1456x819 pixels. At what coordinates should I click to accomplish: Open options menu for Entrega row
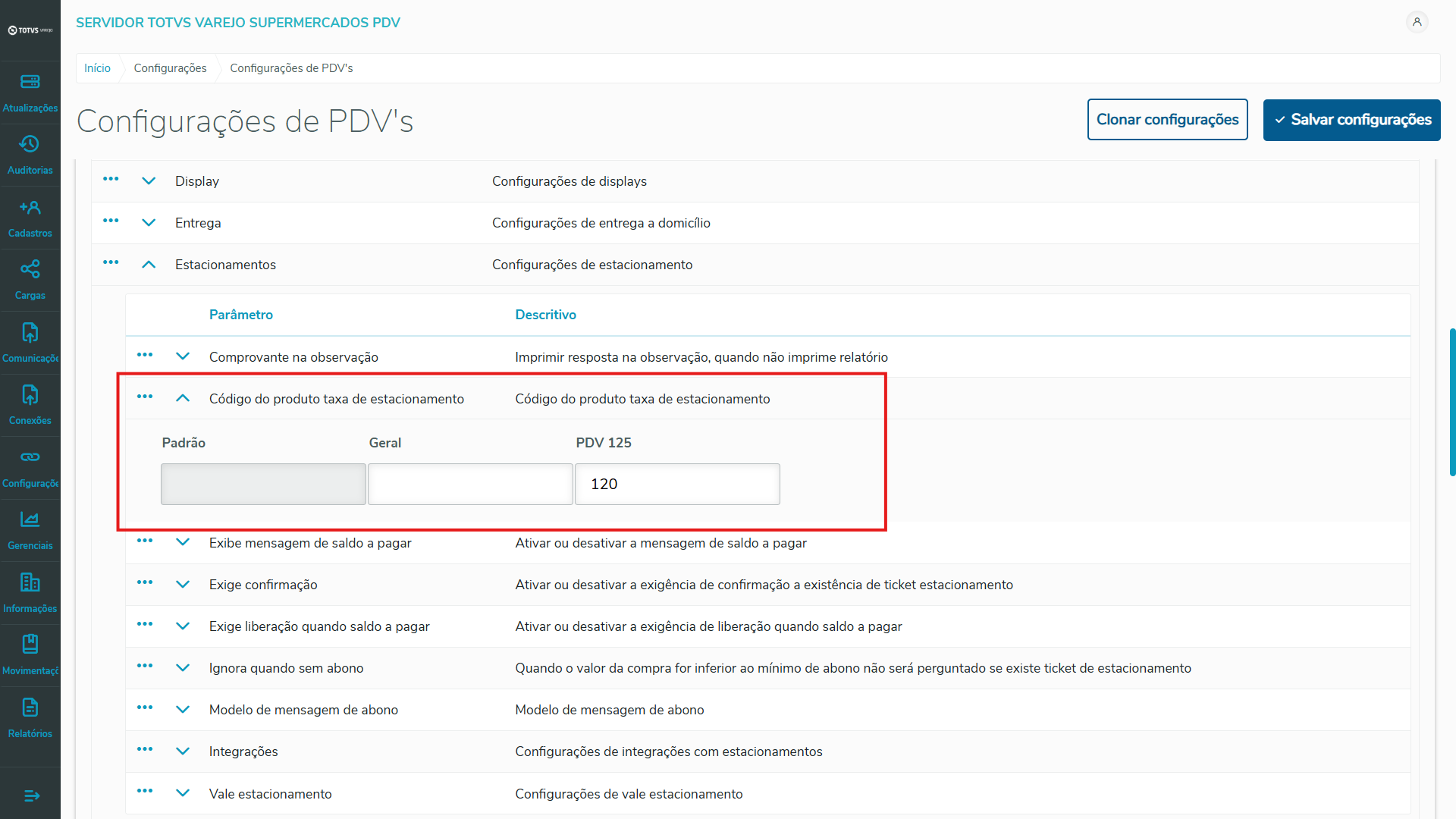click(x=111, y=221)
